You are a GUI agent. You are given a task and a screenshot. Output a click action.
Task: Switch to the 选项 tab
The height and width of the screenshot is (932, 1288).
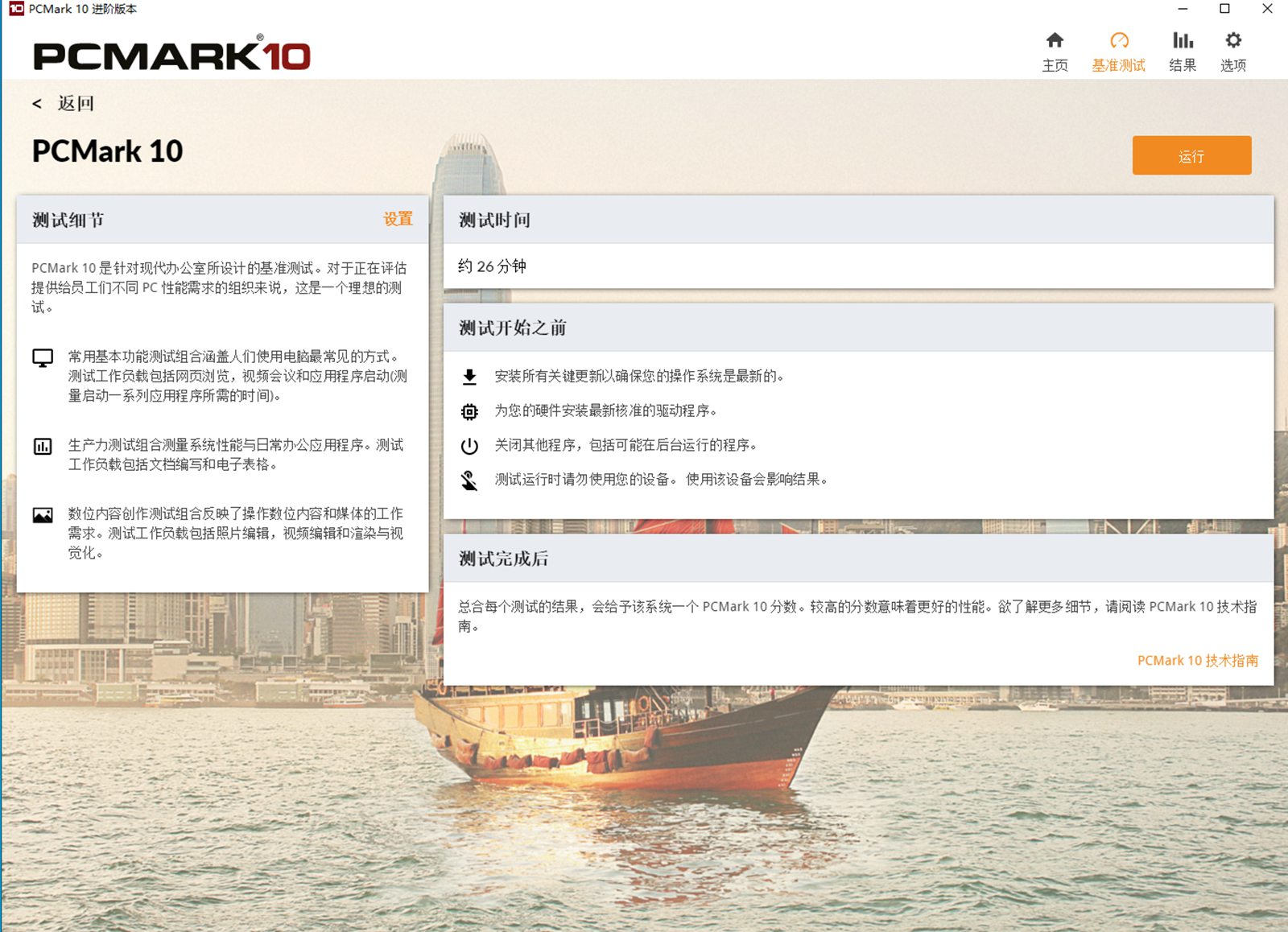point(1233,52)
